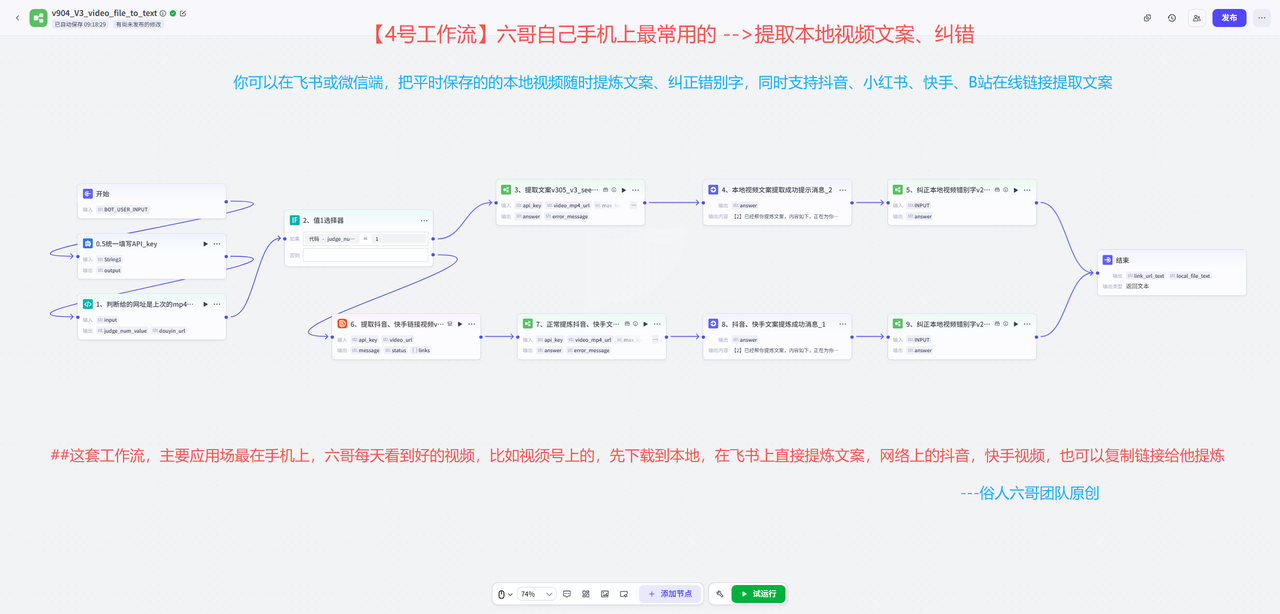
Task: Run the 0.5统一填写API_key node
Action: click(206, 243)
